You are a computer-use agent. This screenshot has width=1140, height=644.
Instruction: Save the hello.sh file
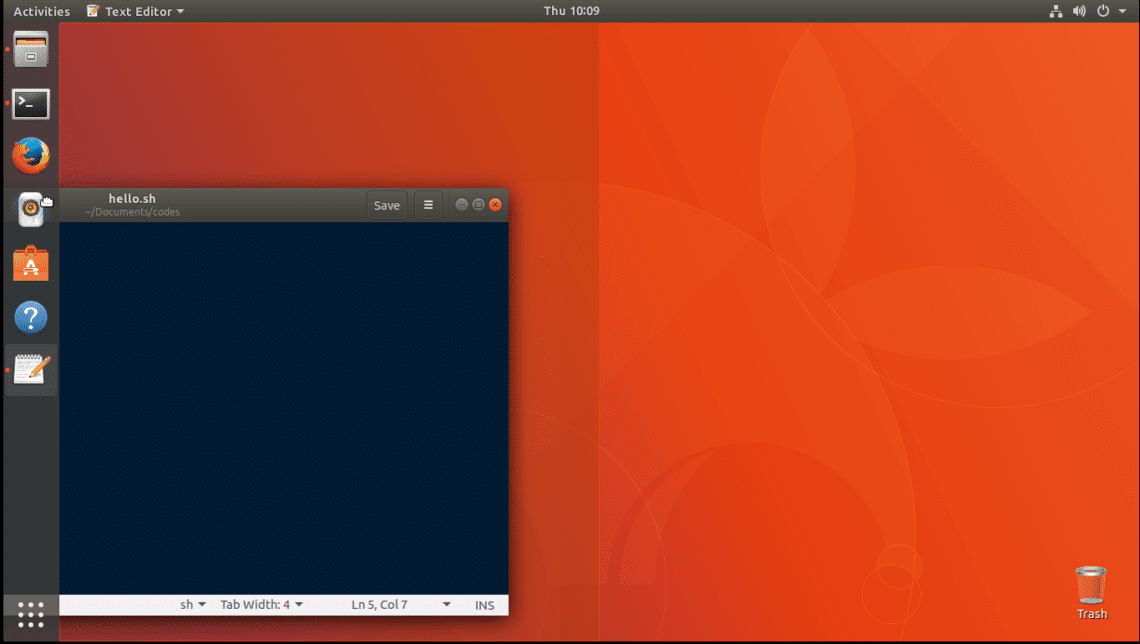386,204
